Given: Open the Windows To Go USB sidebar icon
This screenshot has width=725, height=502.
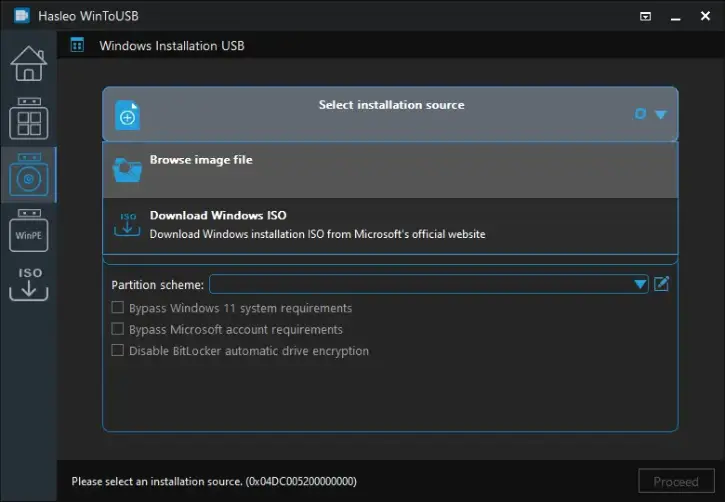Looking at the screenshot, I should [29, 118].
